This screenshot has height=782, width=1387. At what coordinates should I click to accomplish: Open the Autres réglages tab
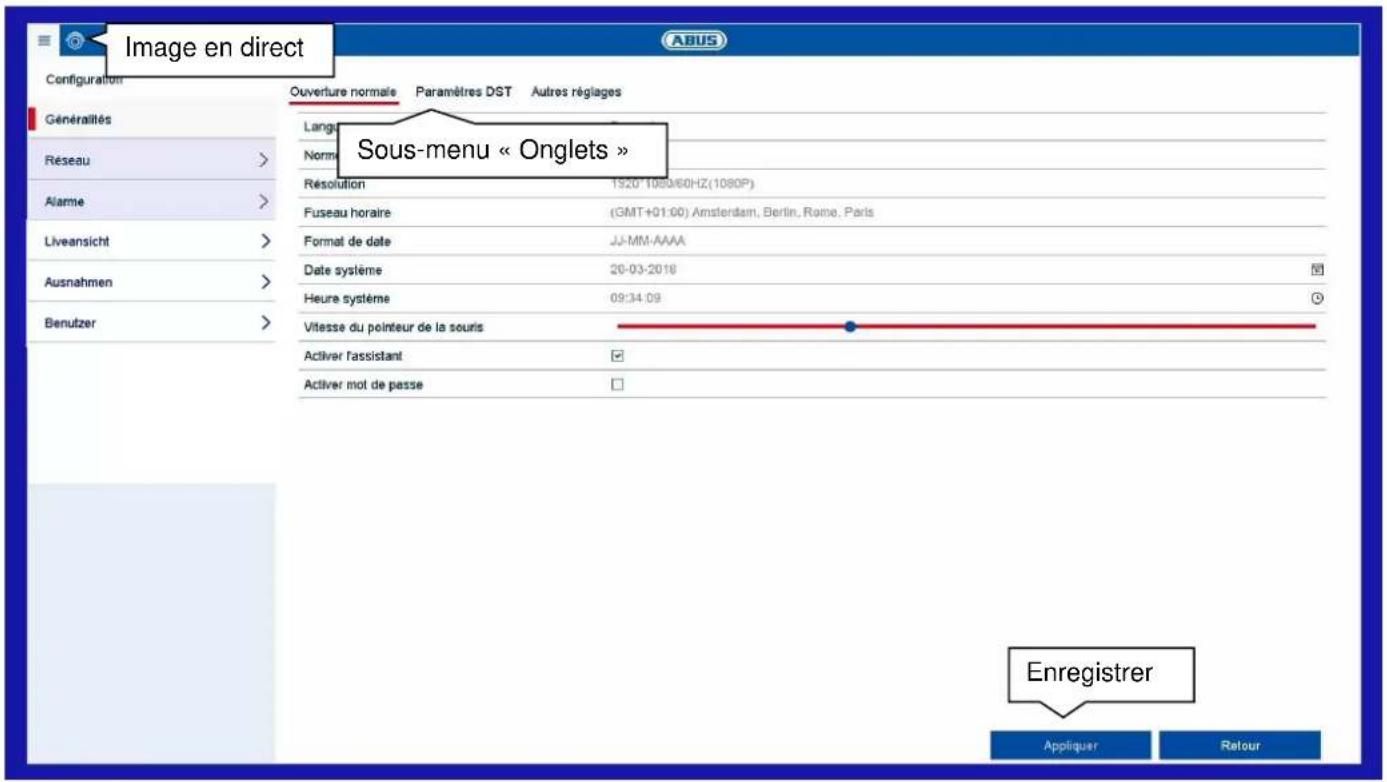[576, 92]
